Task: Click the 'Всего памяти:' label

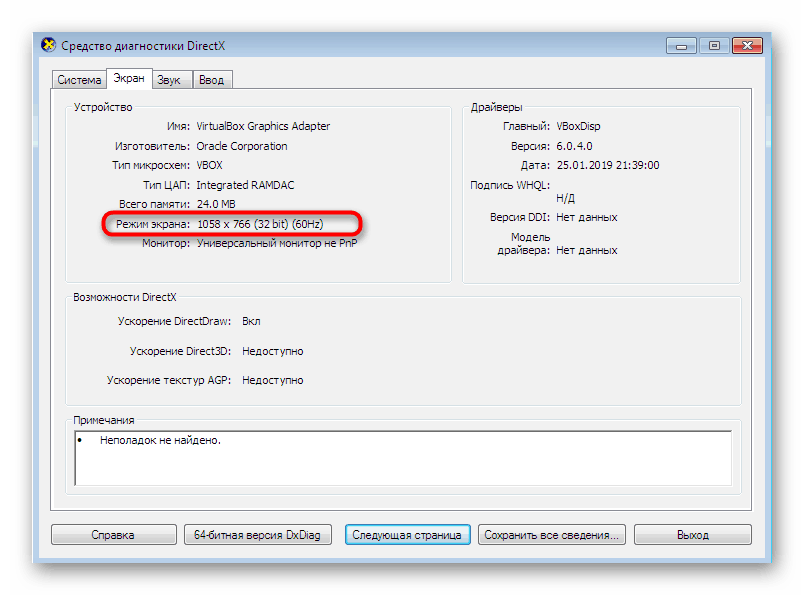Action: coord(154,204)
